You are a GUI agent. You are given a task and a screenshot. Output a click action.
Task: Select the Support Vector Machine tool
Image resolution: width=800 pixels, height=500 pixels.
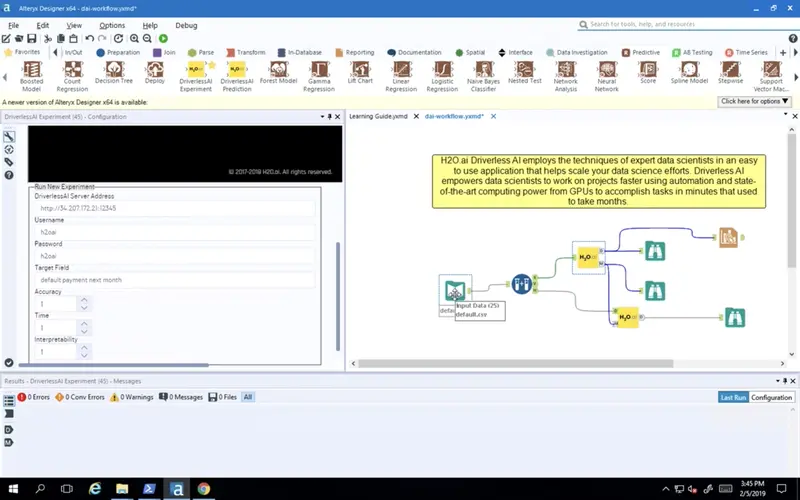click(771, 76)
